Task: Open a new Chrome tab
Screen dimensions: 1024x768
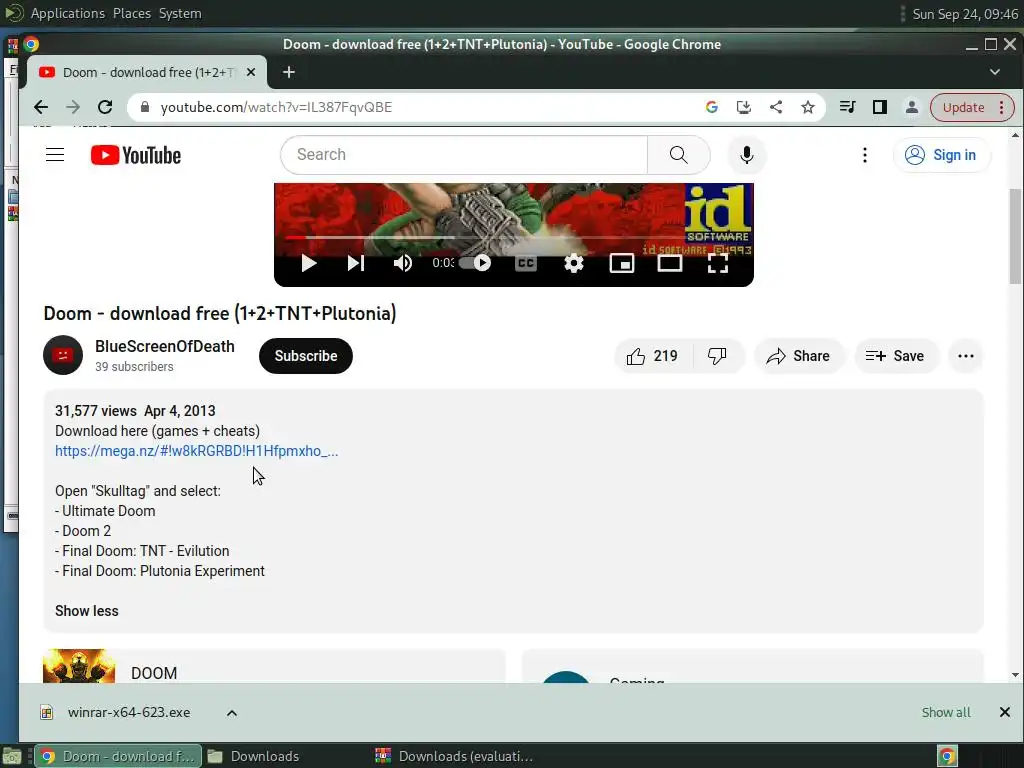Action: (289, 72)
